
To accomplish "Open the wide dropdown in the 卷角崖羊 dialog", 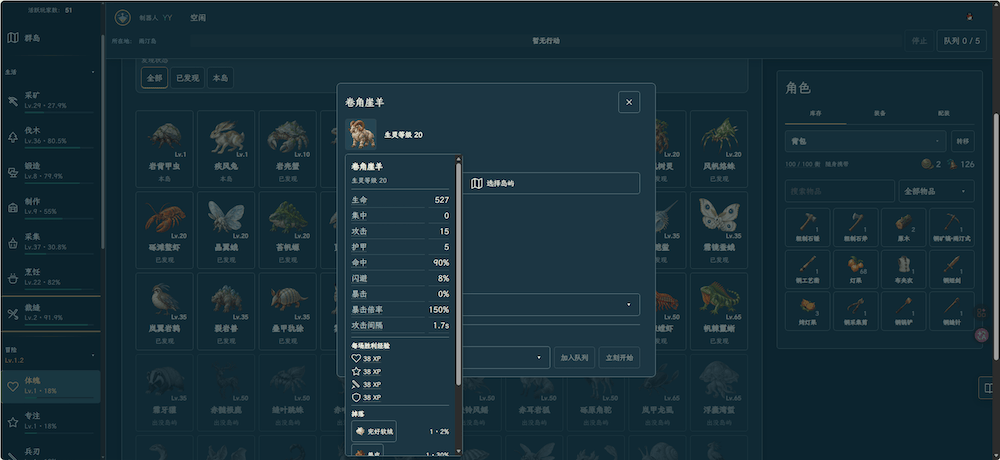I will [550, 304].
